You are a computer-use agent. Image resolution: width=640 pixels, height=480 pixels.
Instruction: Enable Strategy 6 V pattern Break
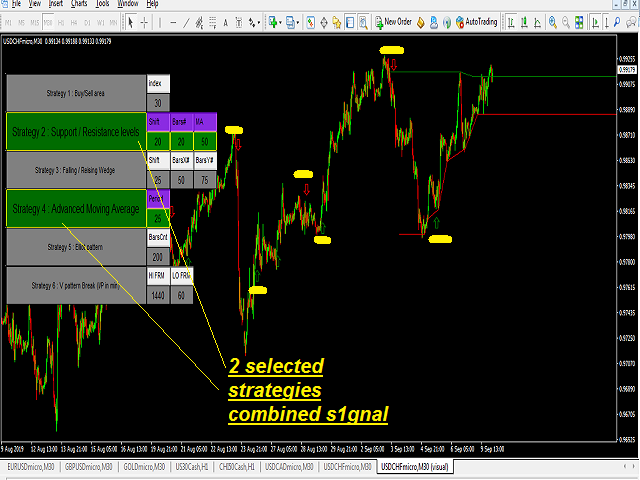(76, 285)
